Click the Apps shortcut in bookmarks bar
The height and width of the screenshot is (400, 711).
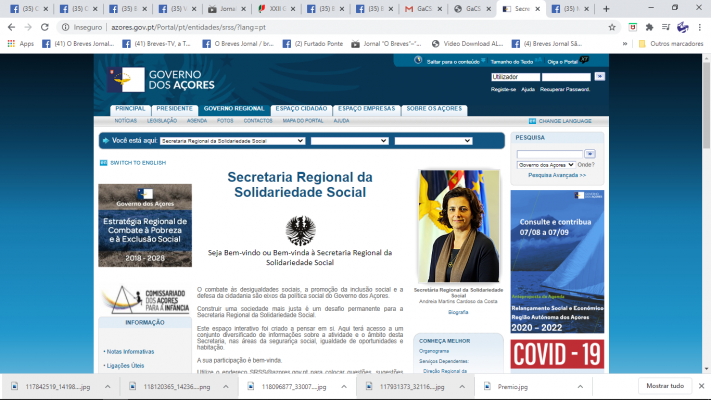click(20, 44)
